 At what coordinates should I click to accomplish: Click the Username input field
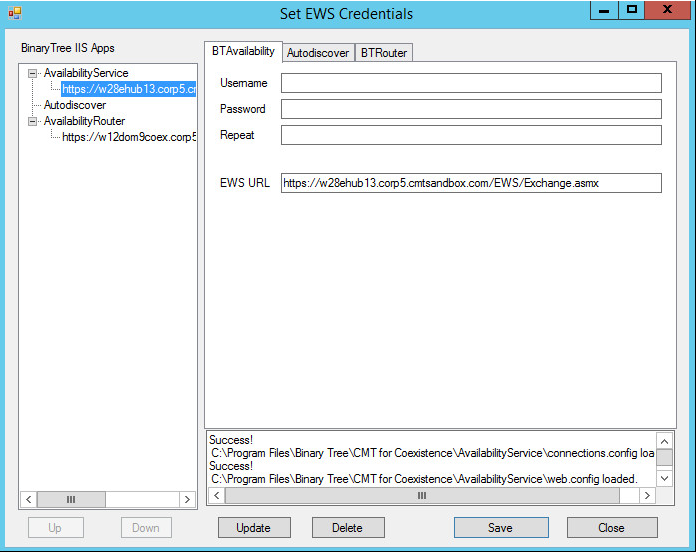tap(471, 83)
